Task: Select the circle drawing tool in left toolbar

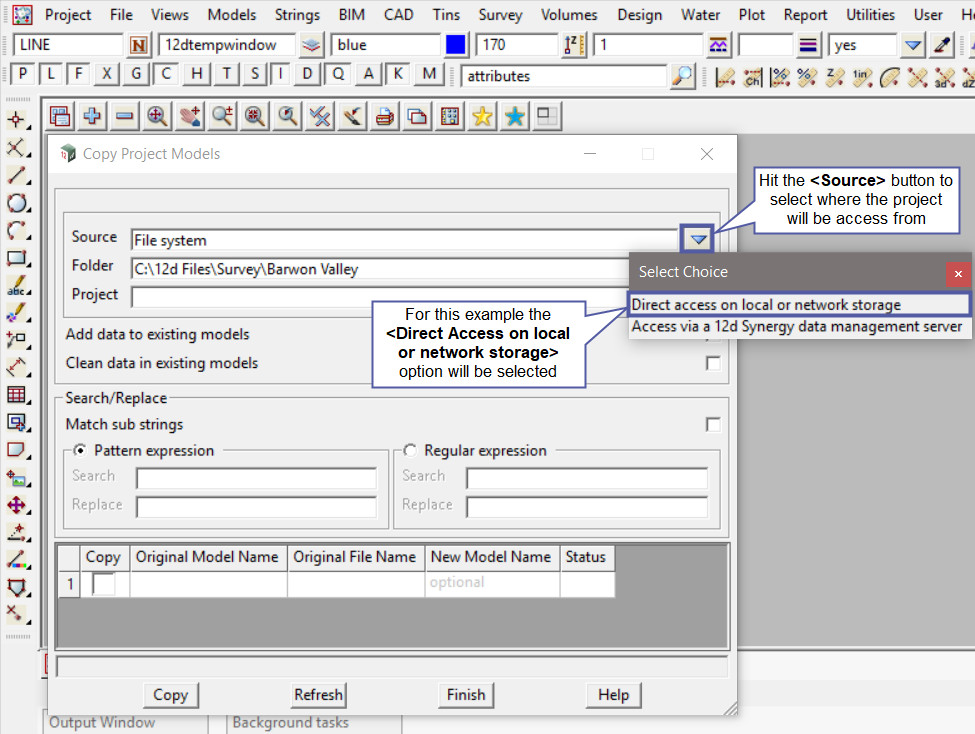Action: tap(17, 203)
